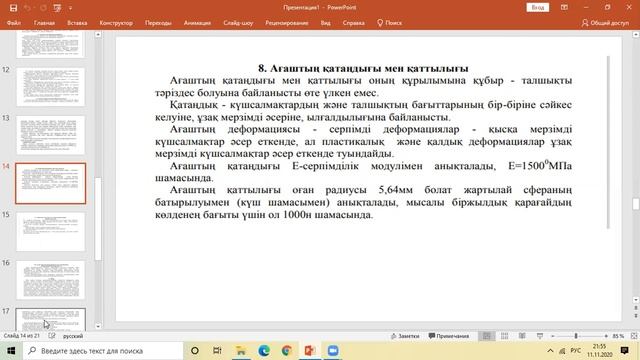Open the Справка ribbon tab
This screenshot has width=640, height=360.
coord(353,23)
